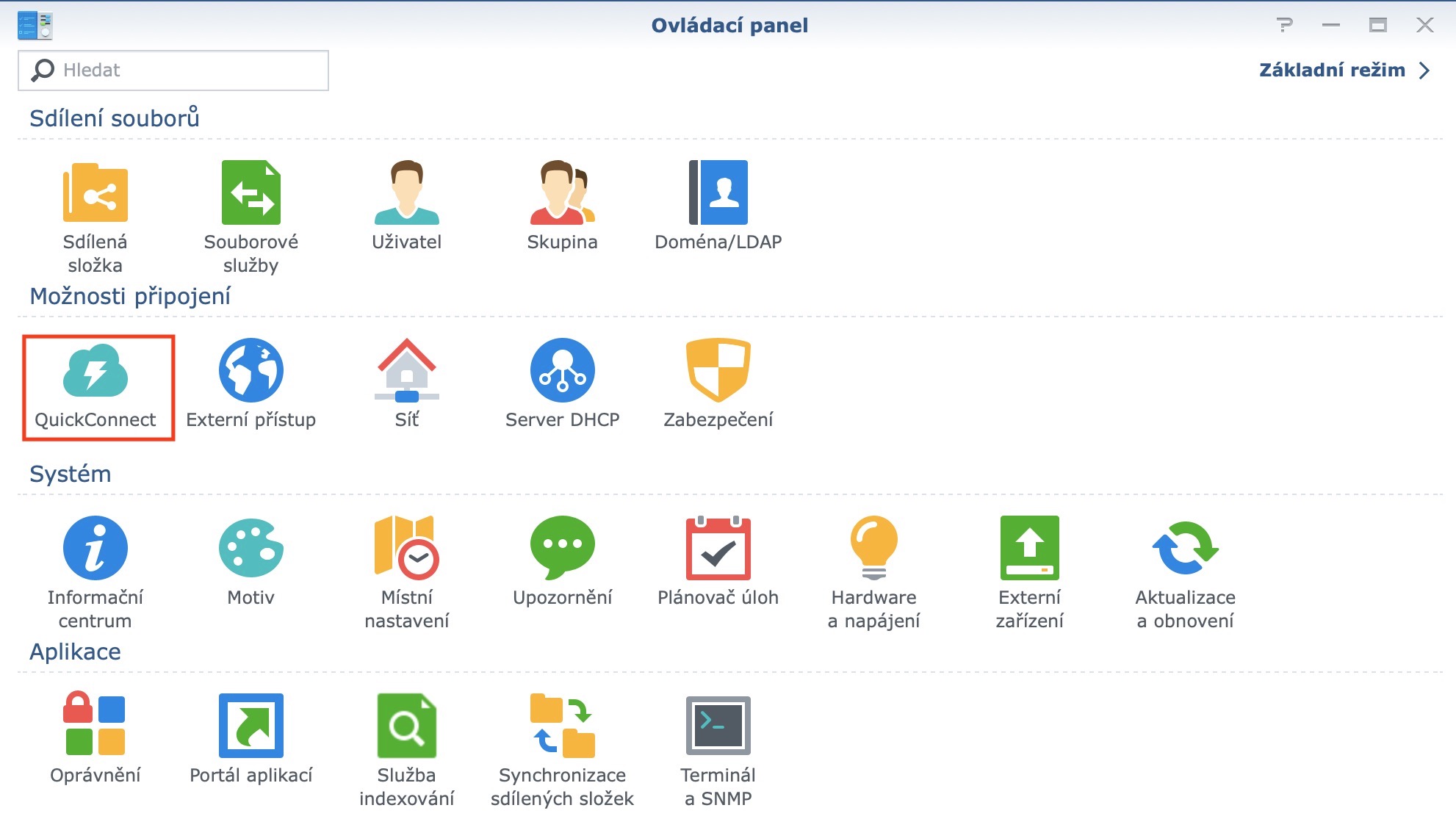
Task: Switch to Základní režim
Action: (1335, 70)
